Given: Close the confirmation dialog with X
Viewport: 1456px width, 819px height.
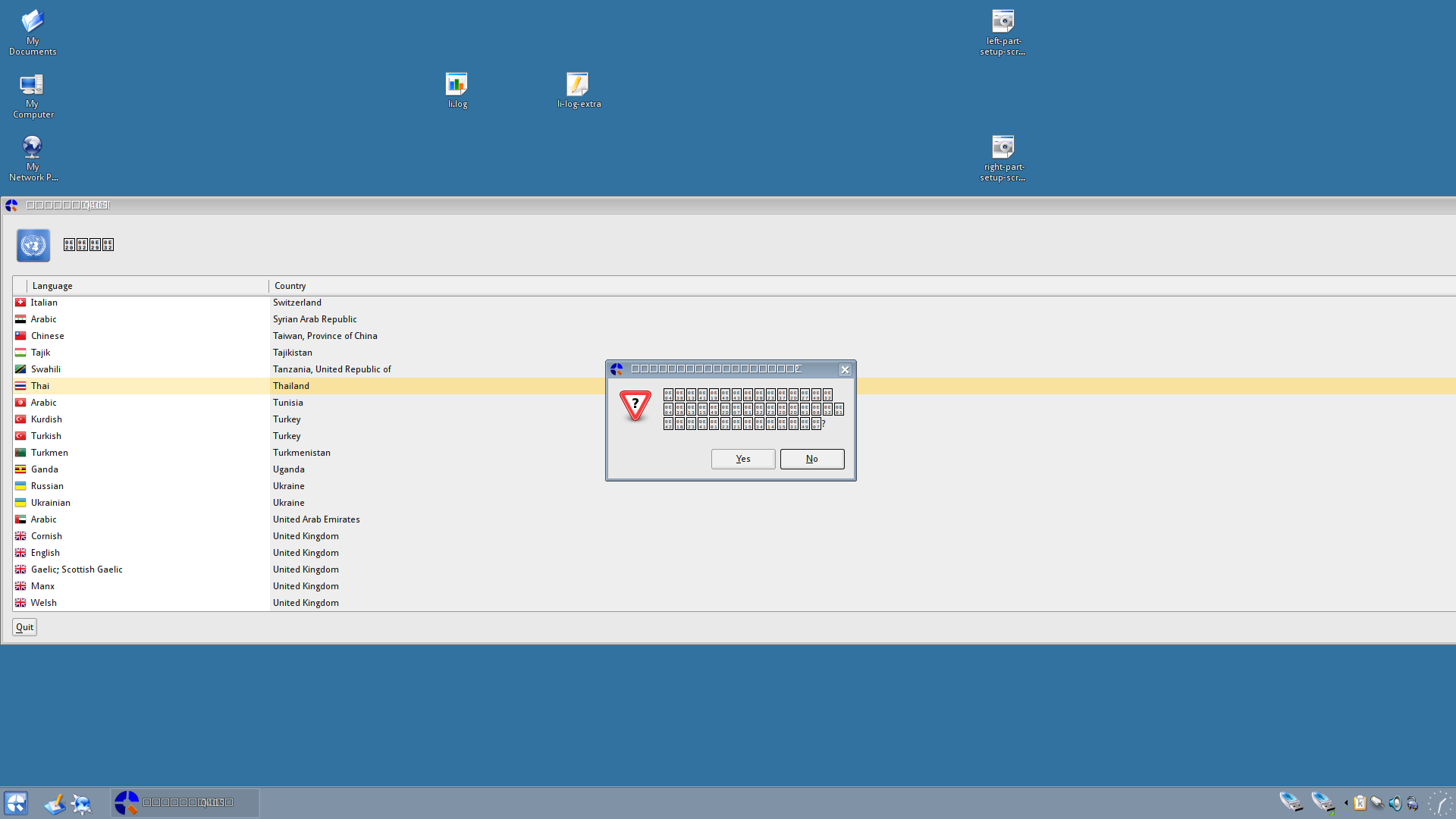Looking at the screenshot, I should coord(845,370).
